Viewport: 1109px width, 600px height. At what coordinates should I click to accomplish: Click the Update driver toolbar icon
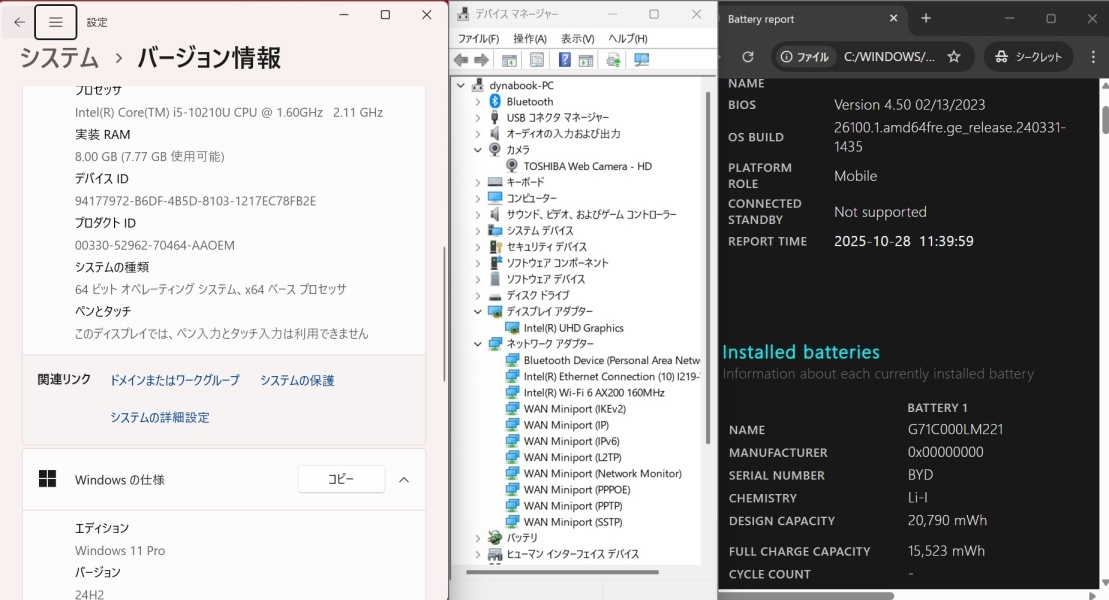pyautogui.click(x=614, y=57)
